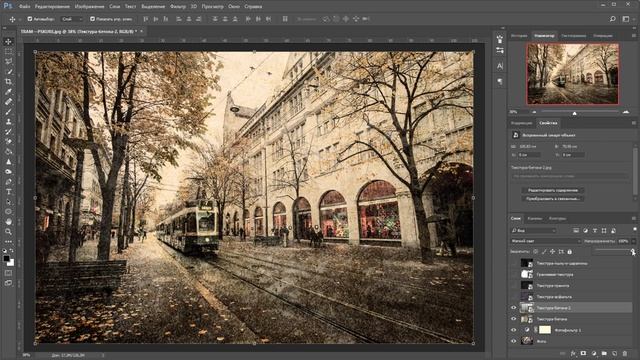The height and width of the screenshot is (360, 640).
Task: Click Преобразовать в связанные button
Action: tap(553, 198)
